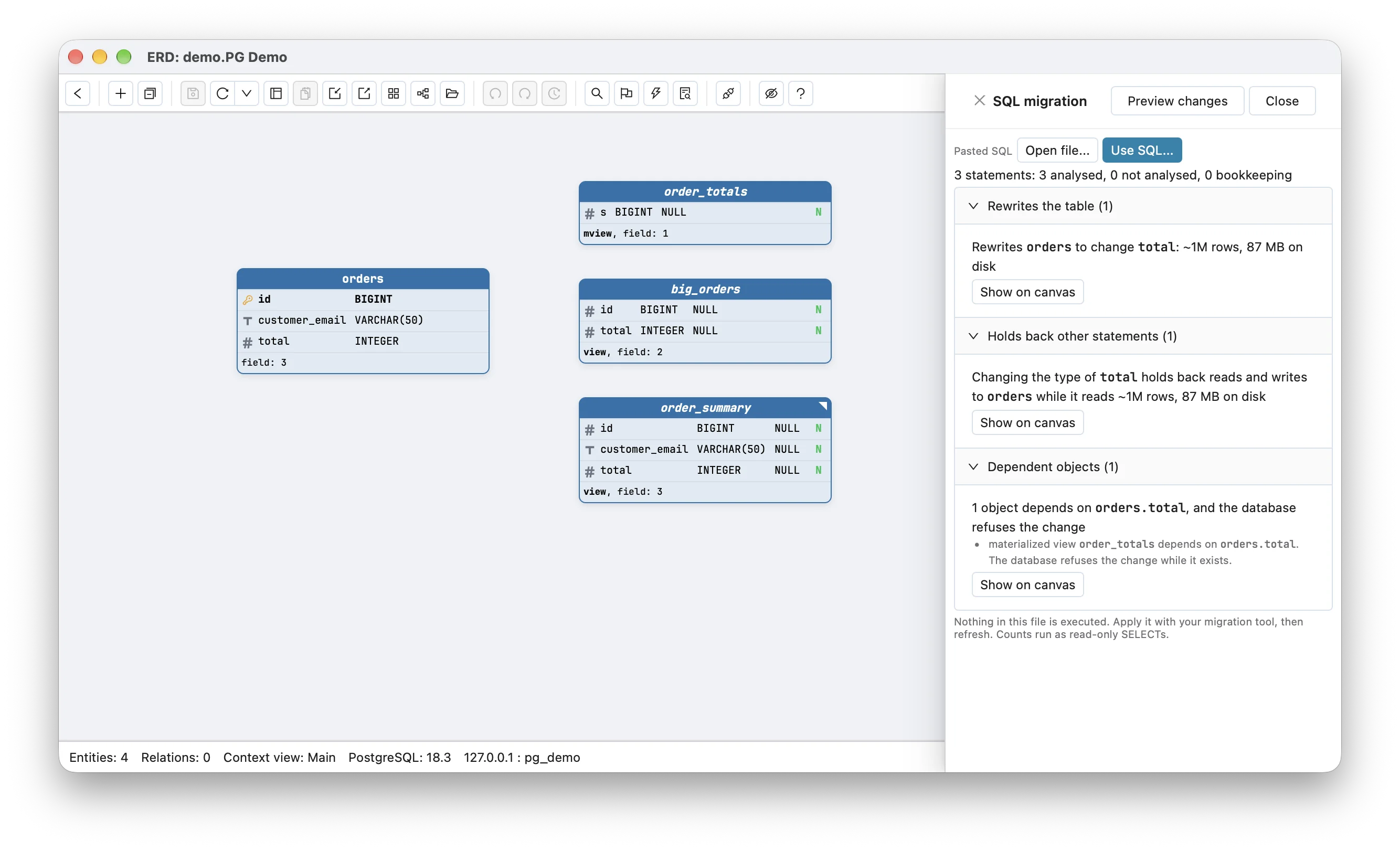Click the corner triangle marker on order_summary
1400x850 pixels.
(823, 405)
